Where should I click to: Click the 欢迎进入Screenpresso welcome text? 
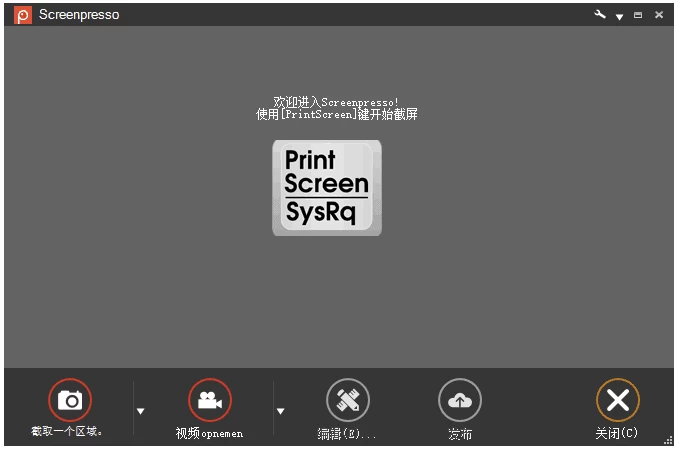[x=336, y=102]
